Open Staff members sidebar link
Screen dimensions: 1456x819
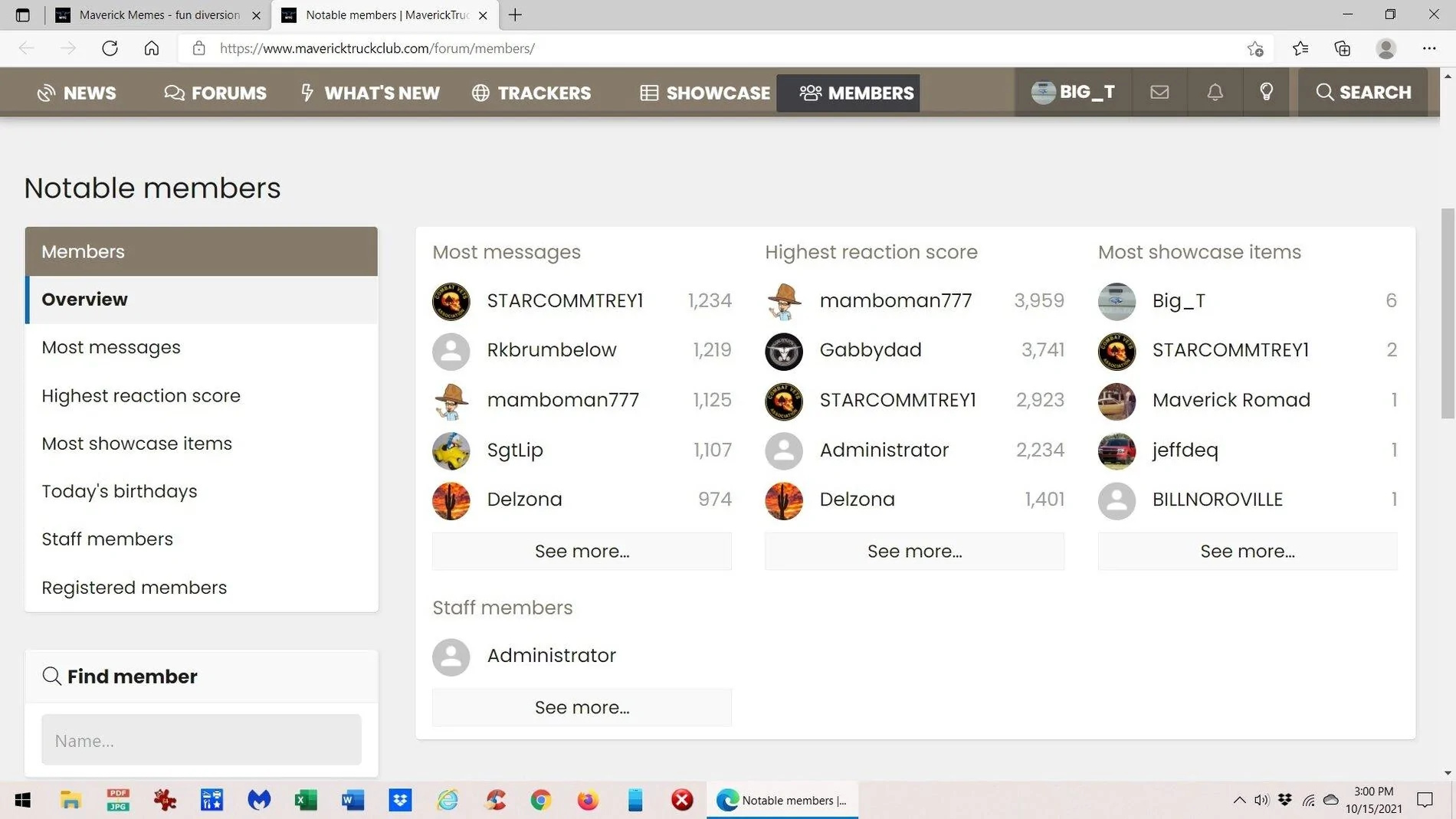[107, 539]
